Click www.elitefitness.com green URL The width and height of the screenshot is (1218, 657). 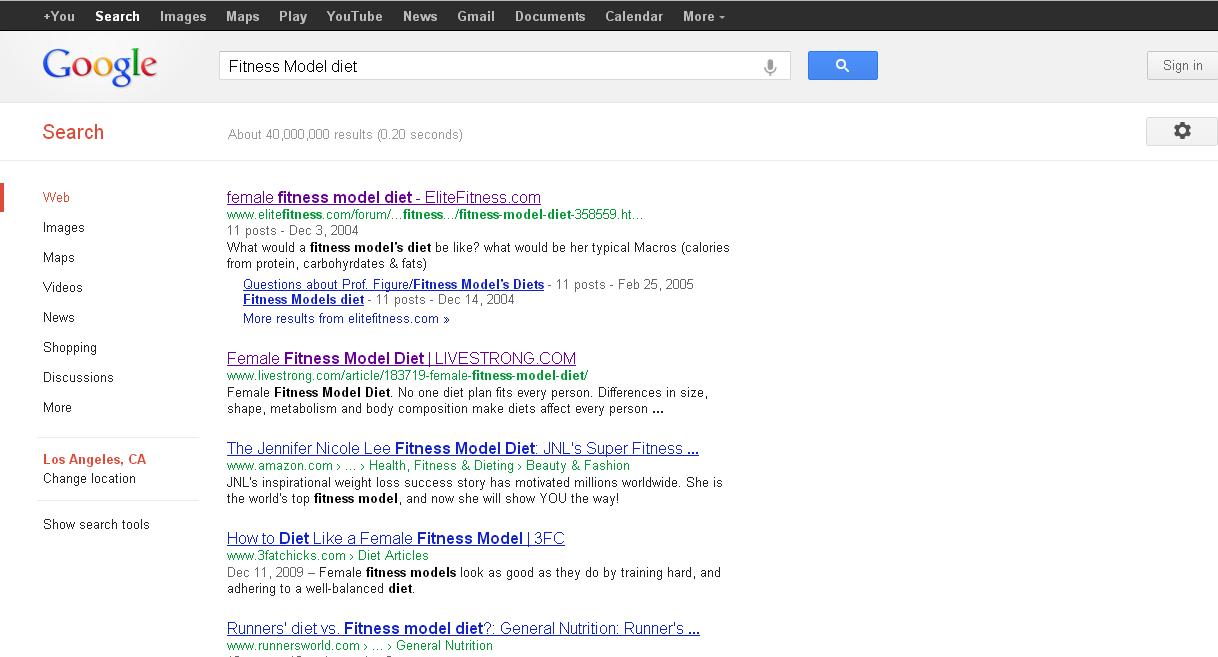click(435, 215)
